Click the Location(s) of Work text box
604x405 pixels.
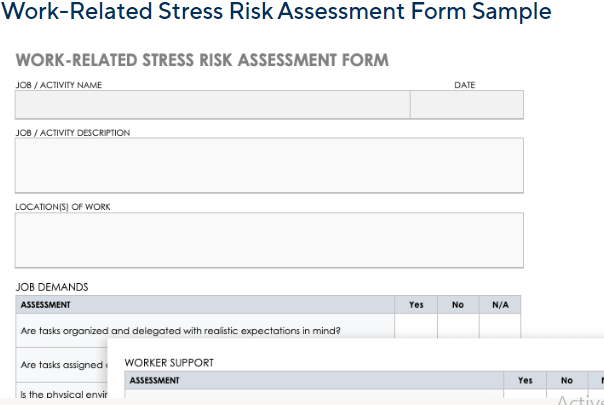pyautogui.click(x=269, y=240)
